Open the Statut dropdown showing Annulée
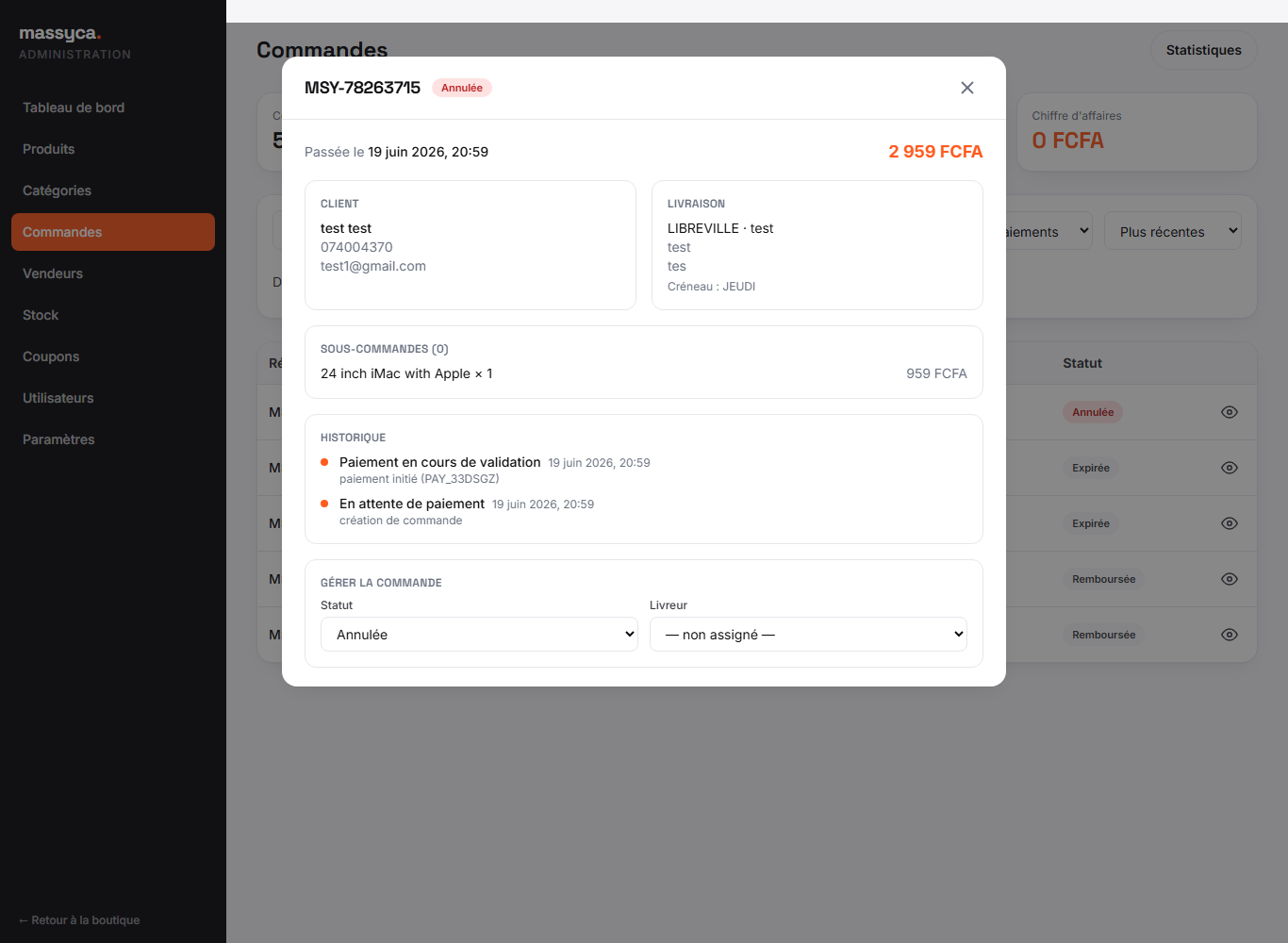Image resolution: width=1288 pixels, height=943 pixels. pos(479,635)
